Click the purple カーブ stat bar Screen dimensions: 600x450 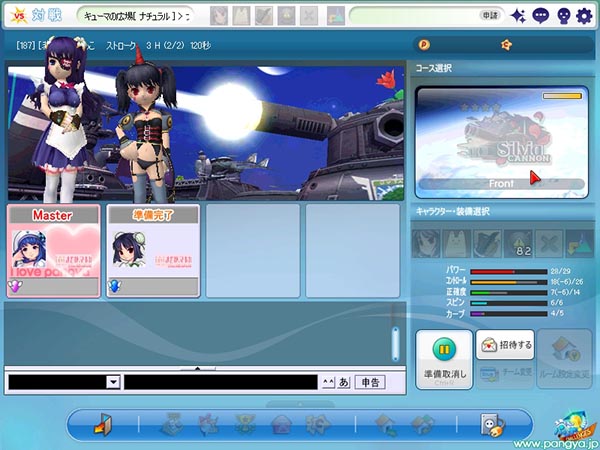(x=509, y=314)
